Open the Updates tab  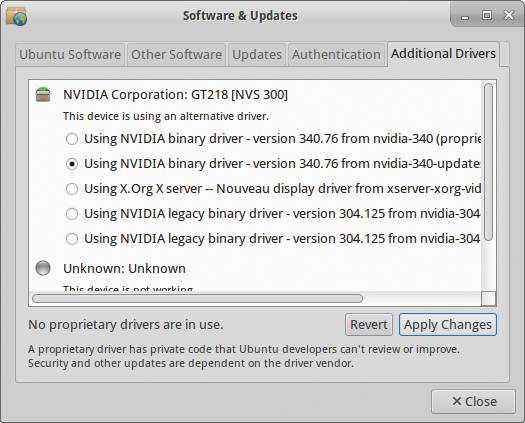point(257,55)
